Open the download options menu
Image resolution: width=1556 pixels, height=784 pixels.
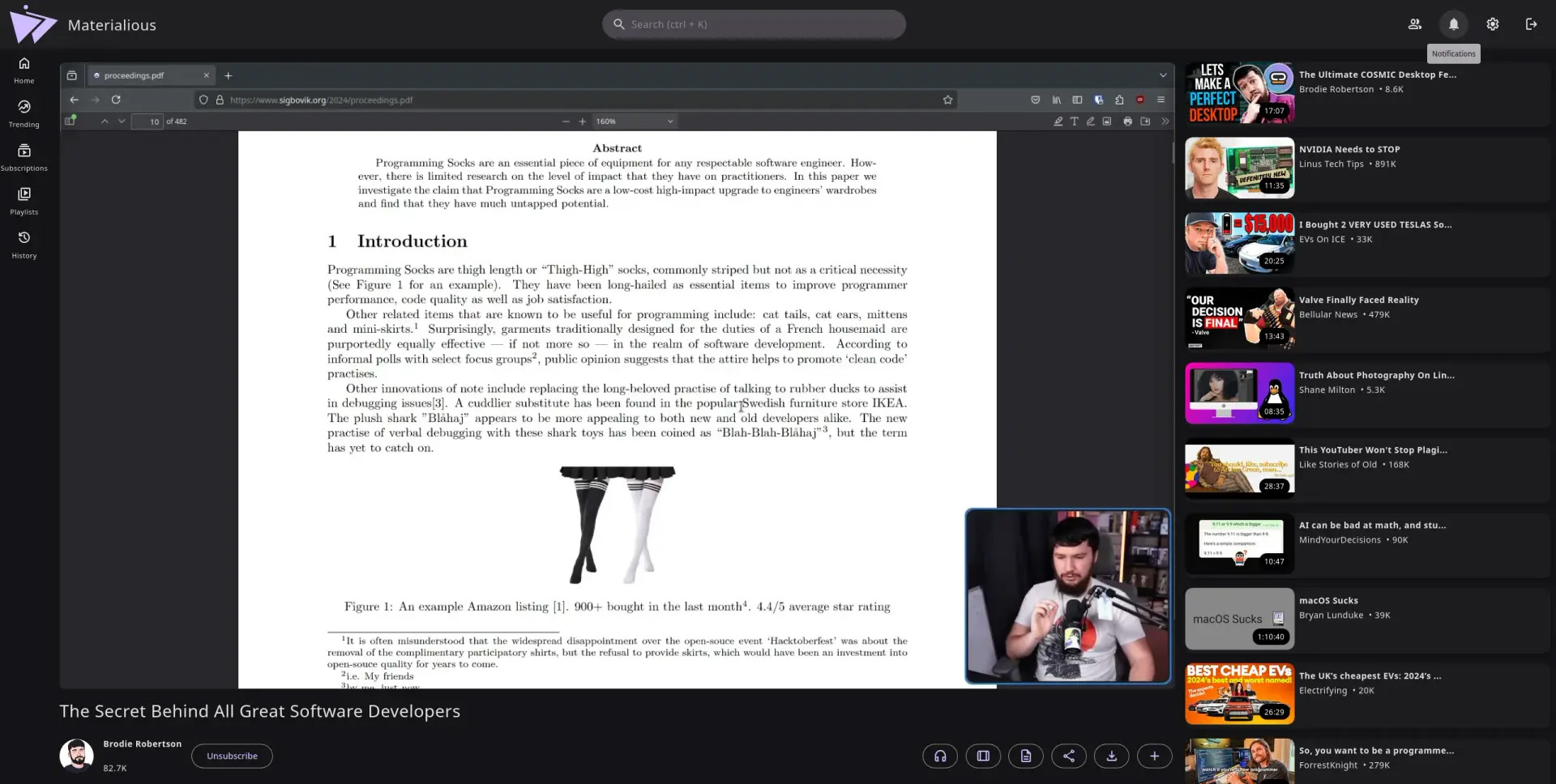pyautogui.click(x=1112, y=756)
